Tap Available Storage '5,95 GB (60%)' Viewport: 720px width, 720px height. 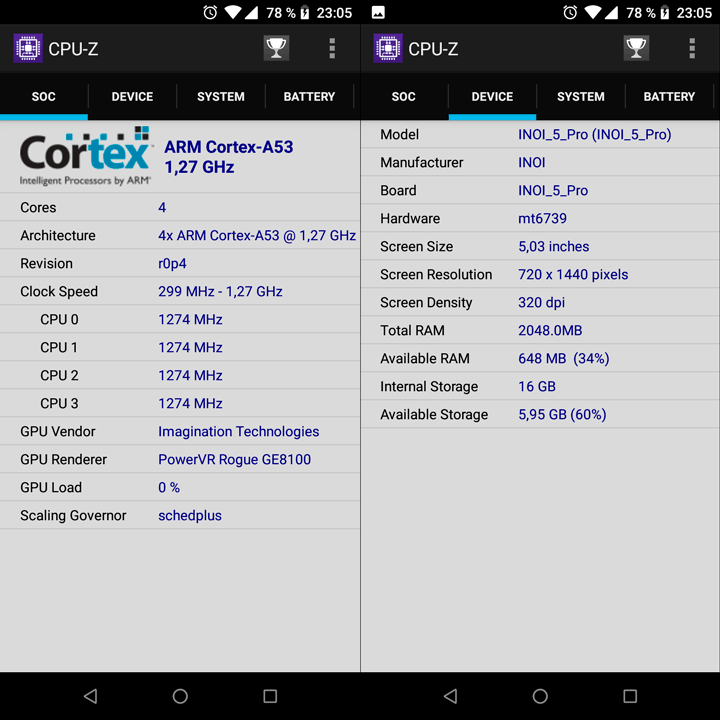562,415
